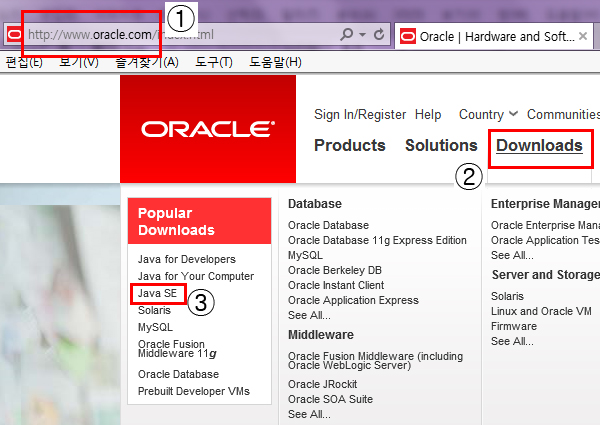The height and width of the screenshot is (425, 600).
Task: Open the 도움말(H) menu
Action: [275, 62]
